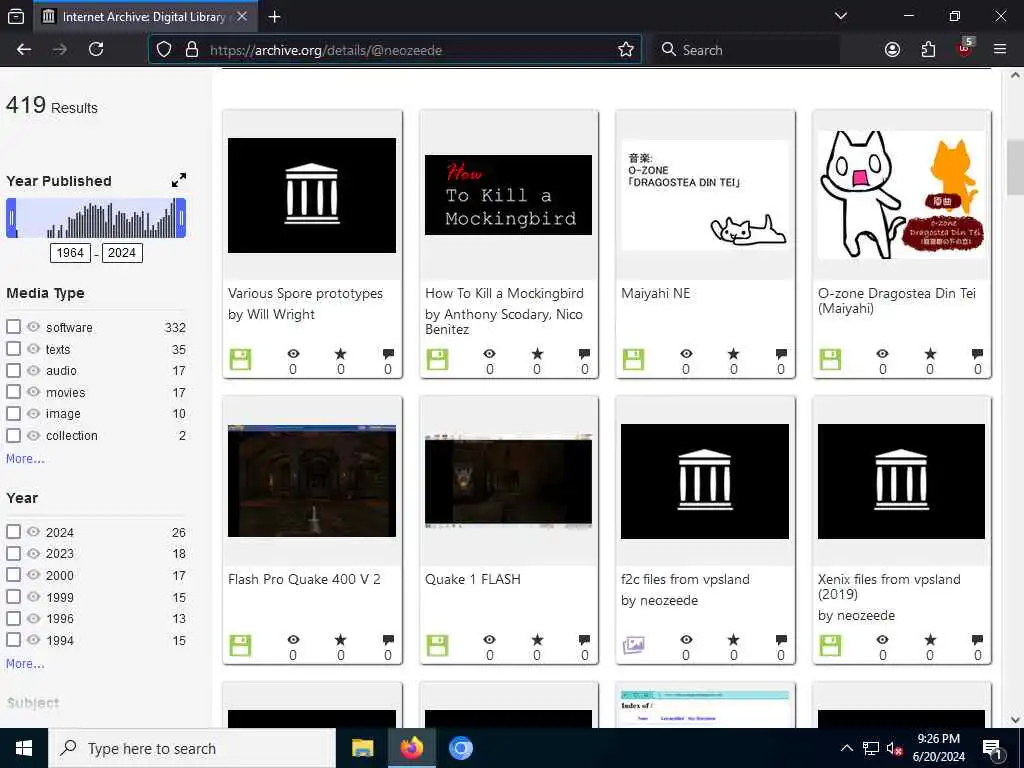Check the texts media type checkbox

[x=13, y=349]
